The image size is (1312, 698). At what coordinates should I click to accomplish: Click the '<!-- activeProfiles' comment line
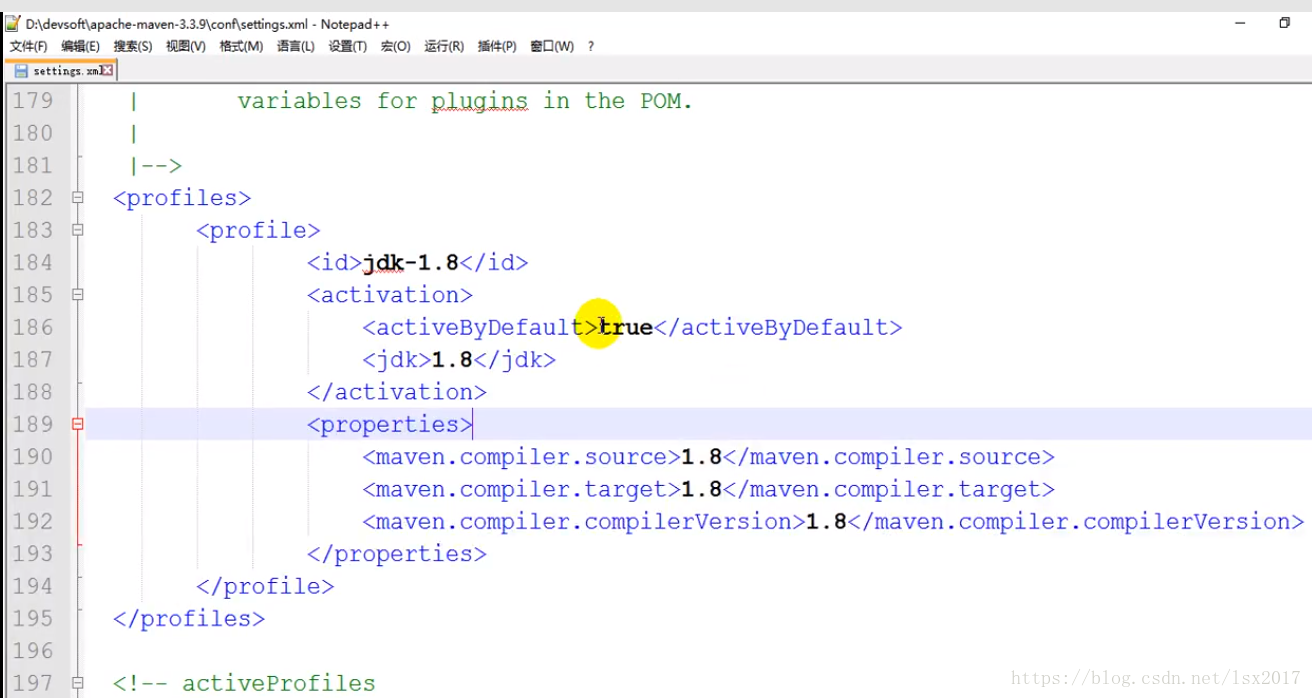pyautogui.click(x=244, y=683)
